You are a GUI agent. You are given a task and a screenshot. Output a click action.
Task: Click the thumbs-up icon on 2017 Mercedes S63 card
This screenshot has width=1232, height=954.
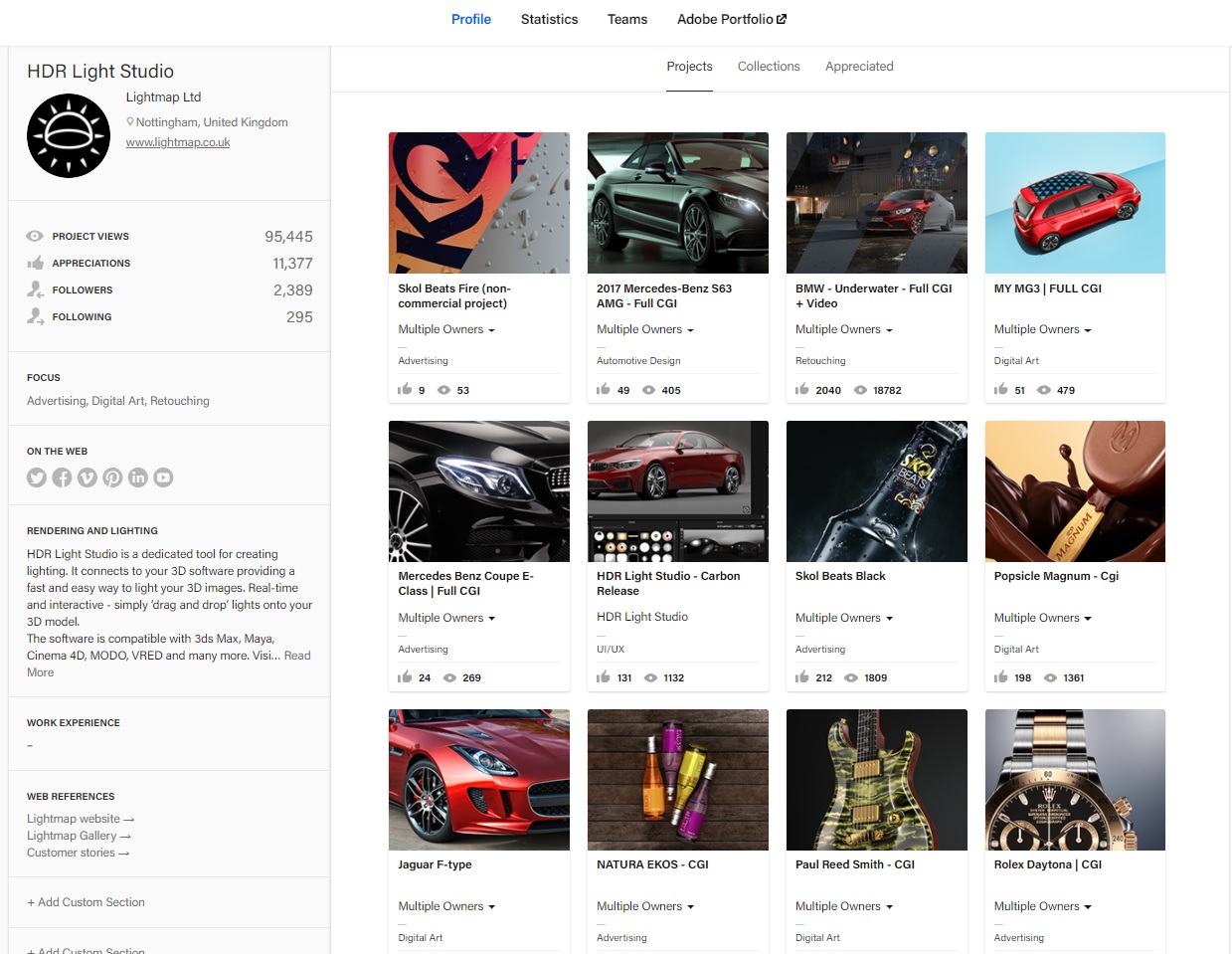[x=604, y=389]
